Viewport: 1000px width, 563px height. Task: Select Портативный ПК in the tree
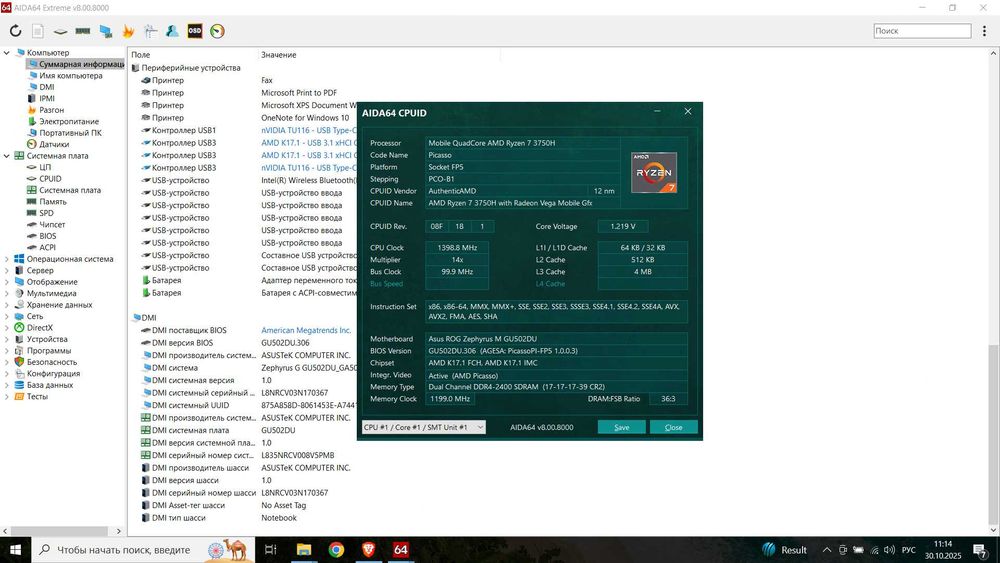[70, 133]
